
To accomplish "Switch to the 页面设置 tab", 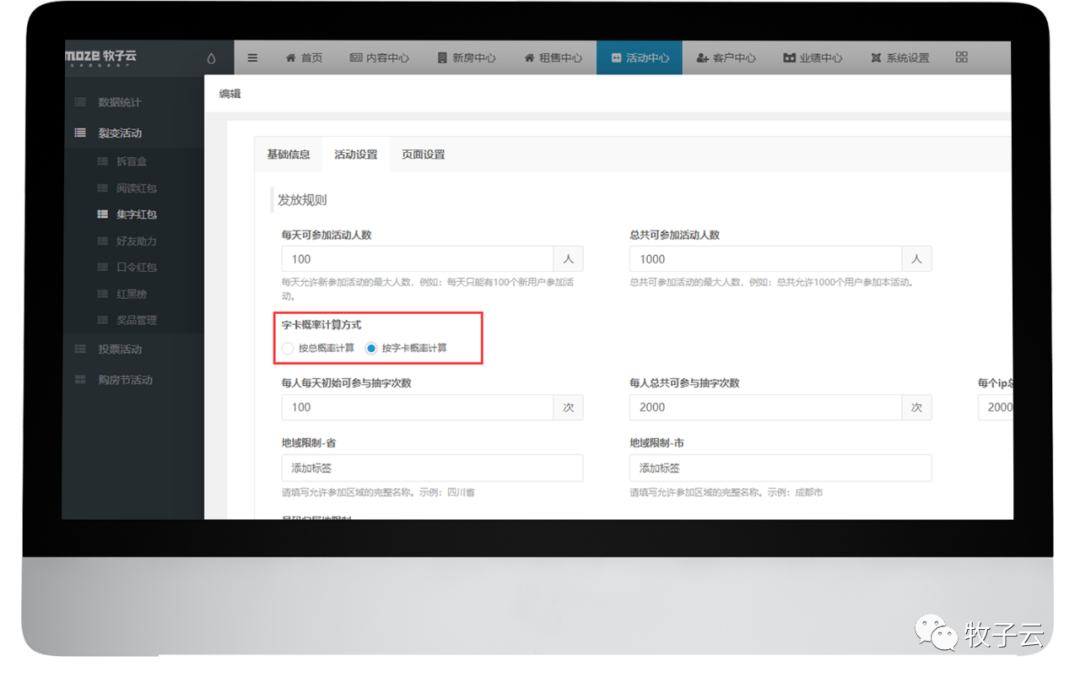I will coord(423,155).
